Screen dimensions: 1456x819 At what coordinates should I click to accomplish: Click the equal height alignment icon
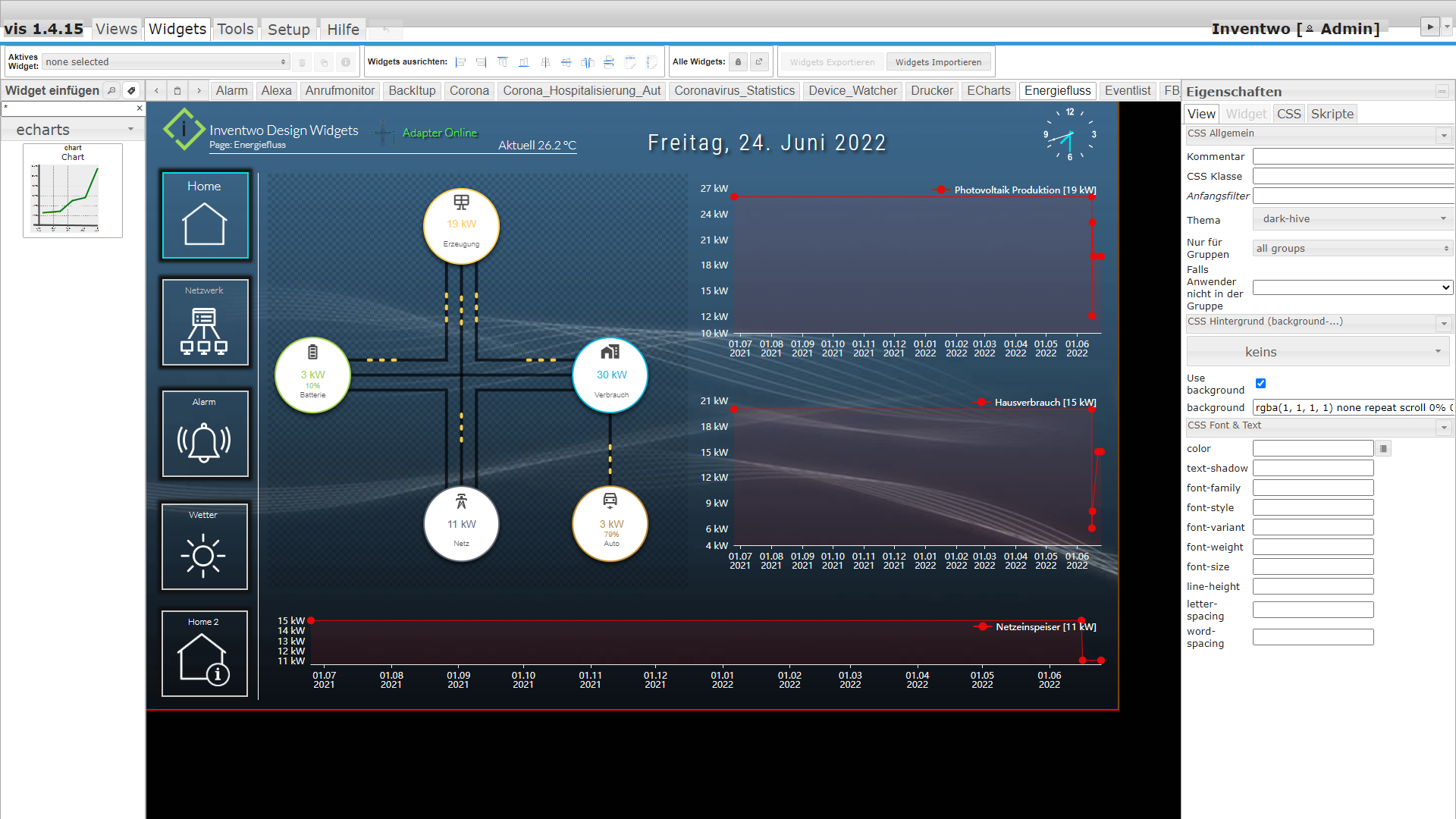point(651,62)
